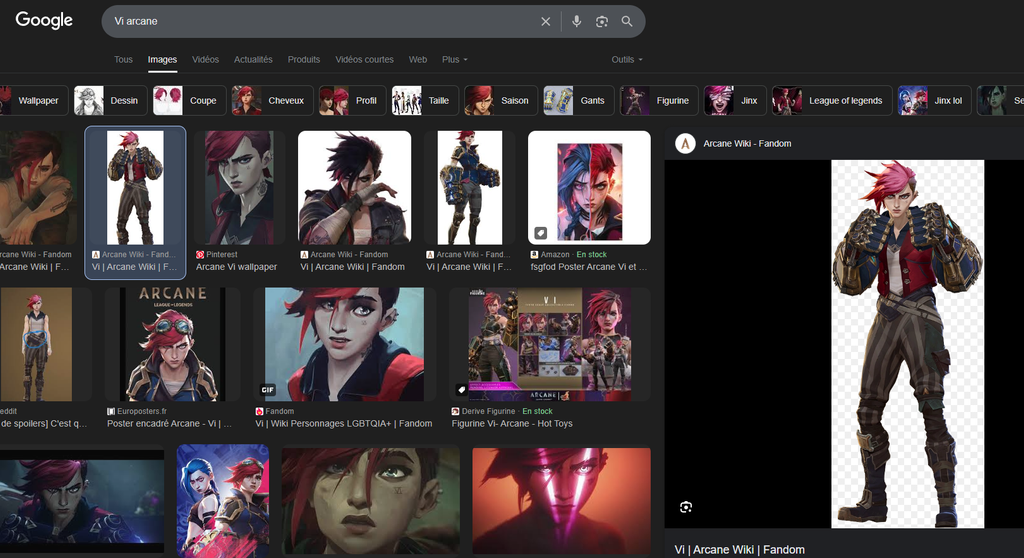Open the Outils dropdown

(x=627, y=60)
